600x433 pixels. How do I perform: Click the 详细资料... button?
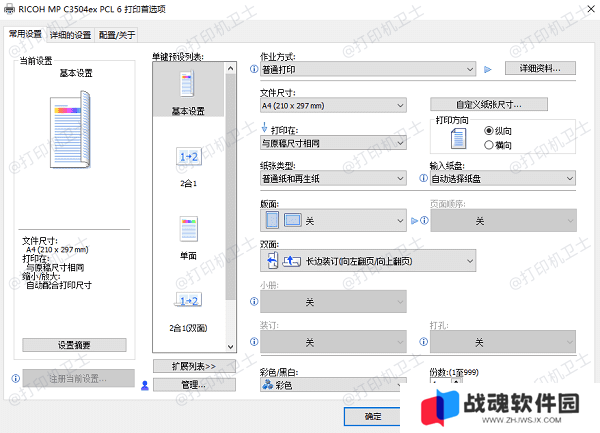540,68
